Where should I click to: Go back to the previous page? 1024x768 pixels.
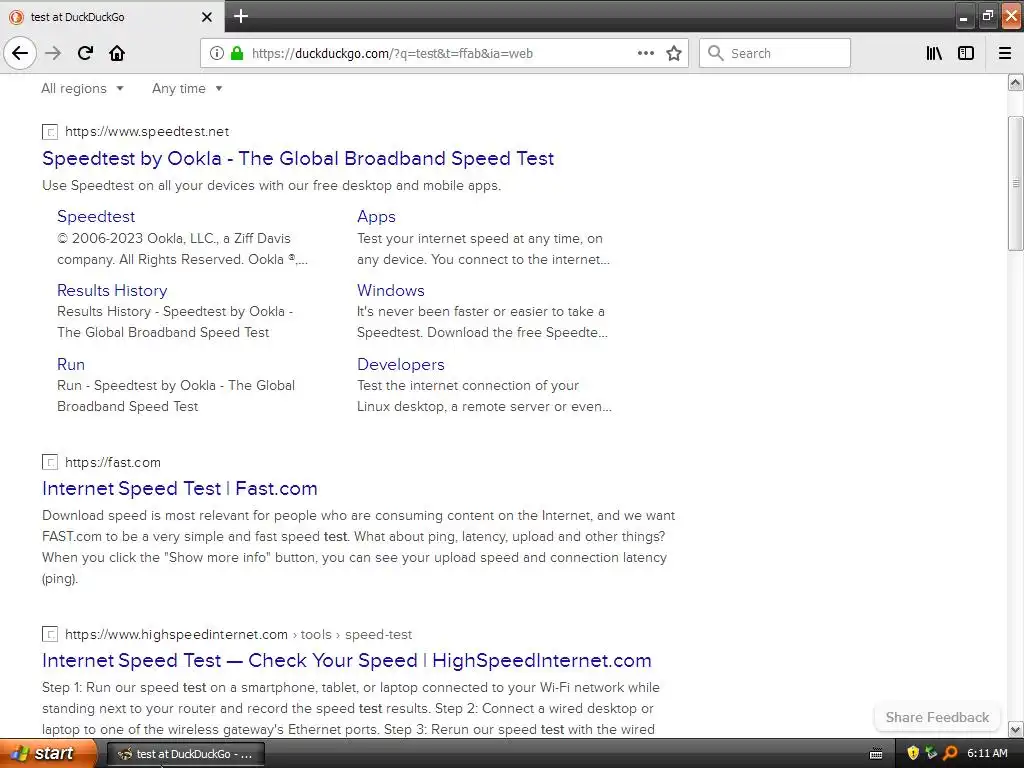[x=20, y=53]
